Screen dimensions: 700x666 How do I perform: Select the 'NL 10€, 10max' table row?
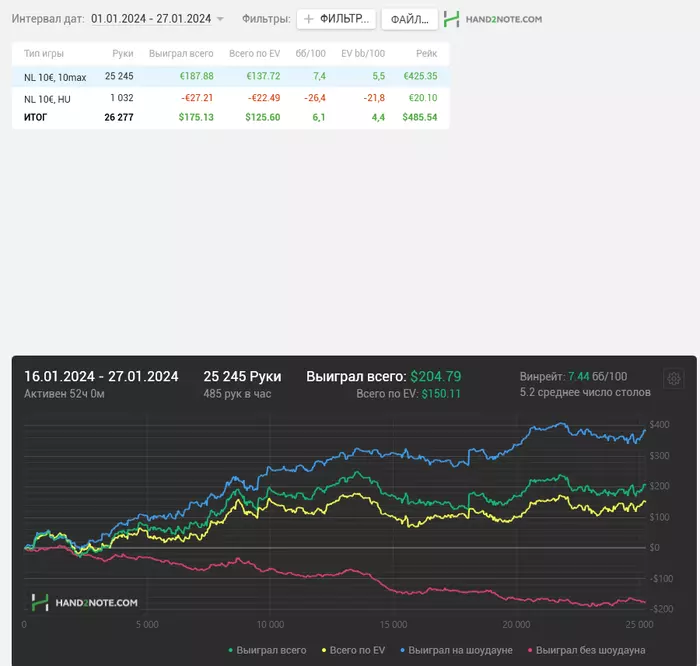tap(55, 76)
